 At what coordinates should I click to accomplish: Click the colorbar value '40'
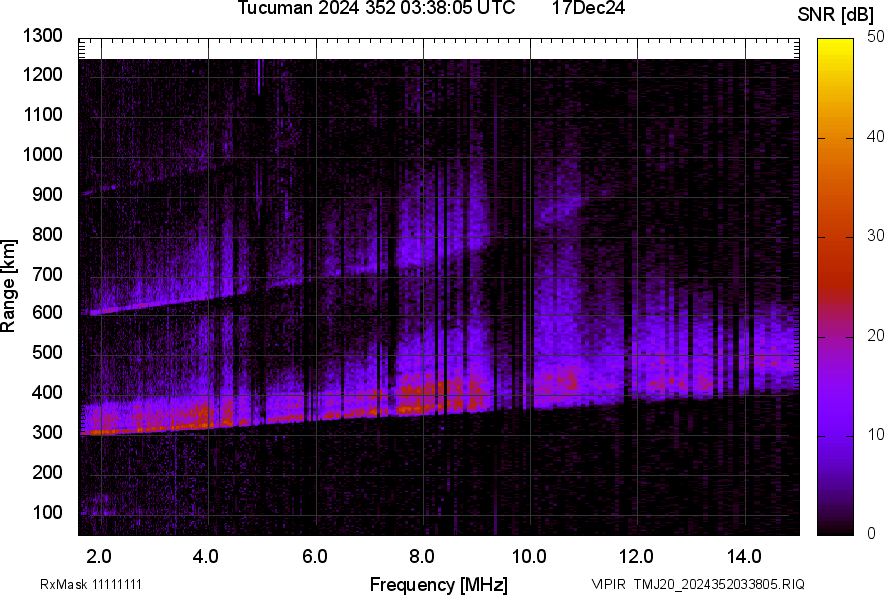[875, 136]
